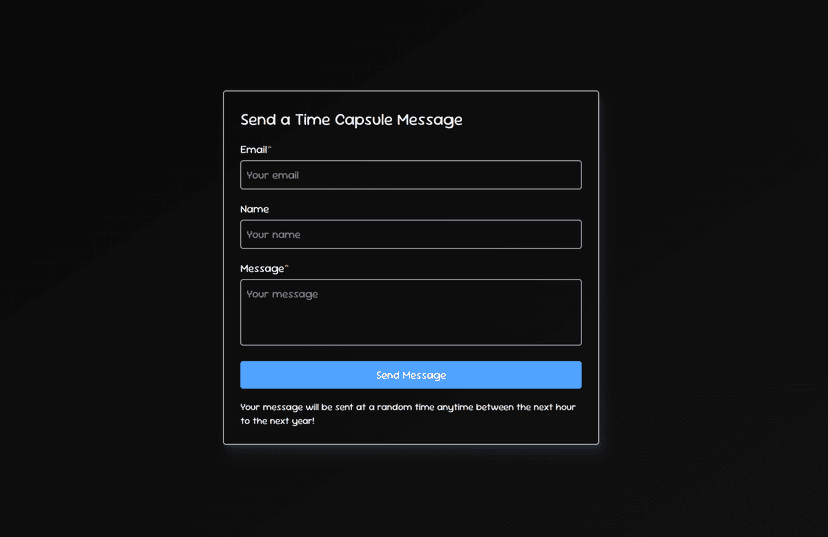Click the "Name" field label
The height and width of the screenshot is (537, 828).
[255, 209]
